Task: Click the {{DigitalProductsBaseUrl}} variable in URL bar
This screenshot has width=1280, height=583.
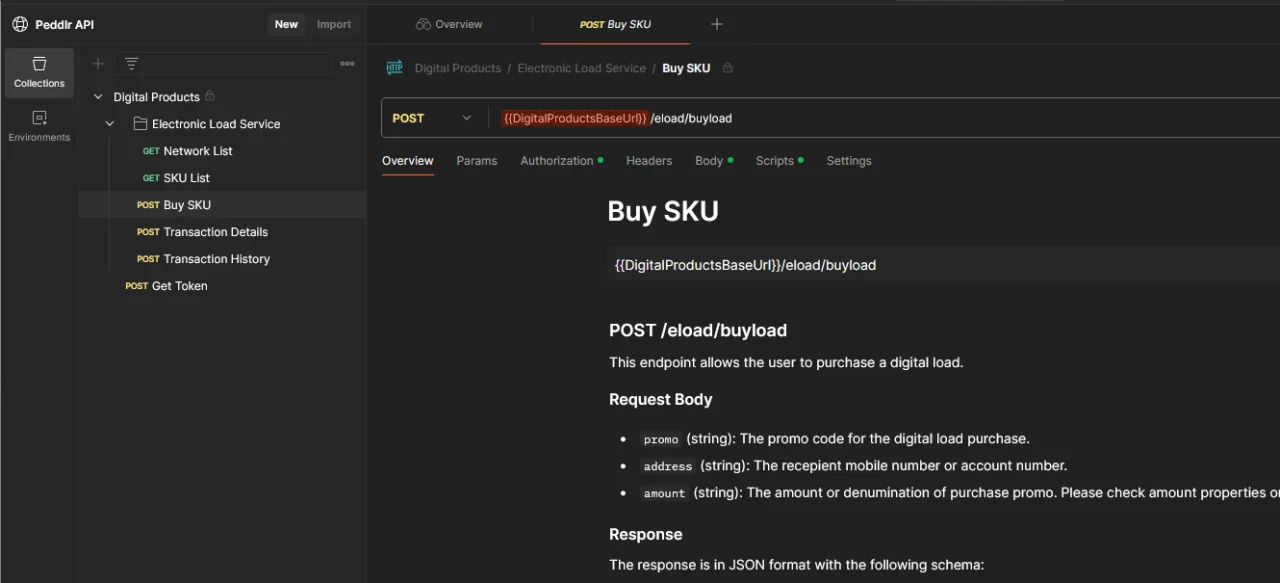Action: click(x=575, y=118)
